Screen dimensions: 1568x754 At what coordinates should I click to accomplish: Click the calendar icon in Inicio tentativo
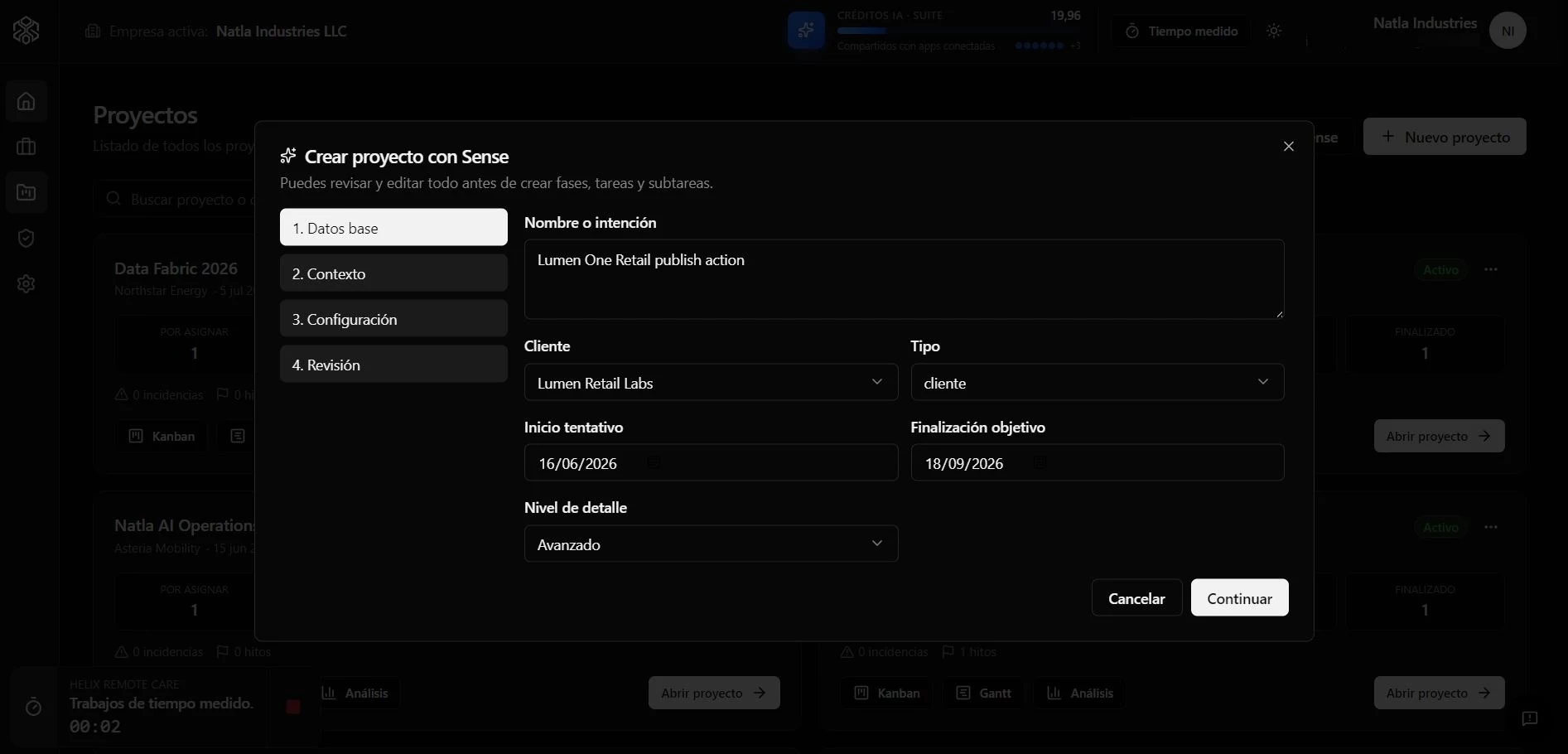[654, 463]
